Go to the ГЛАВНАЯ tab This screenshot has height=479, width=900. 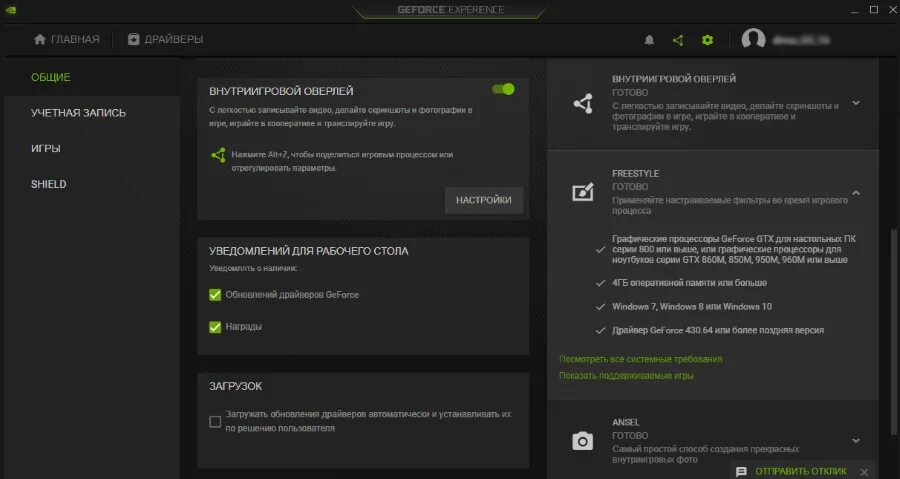(67, 39)
